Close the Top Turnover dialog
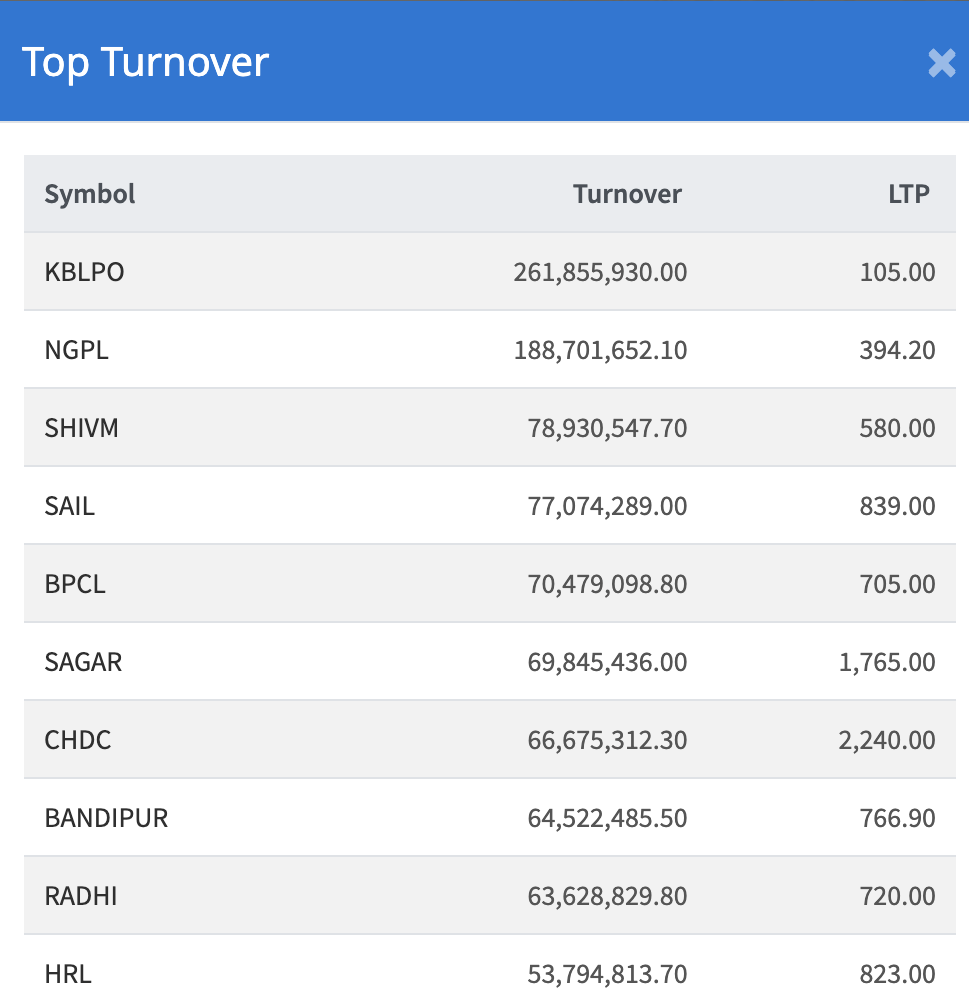Screen dimensions: 969x1005 (941, 63)
